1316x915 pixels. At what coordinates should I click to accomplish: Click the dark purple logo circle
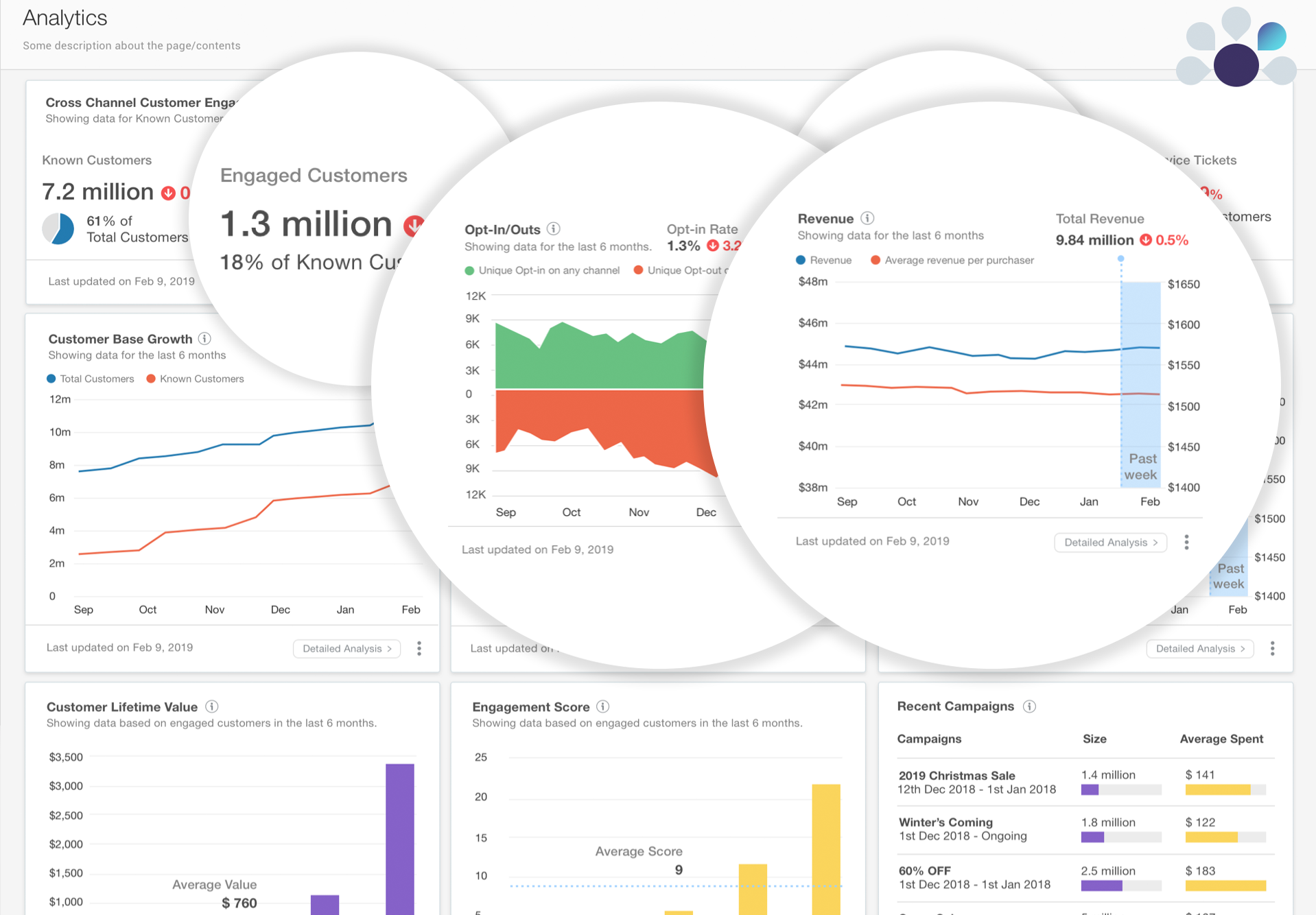[x=1236, y=65]
